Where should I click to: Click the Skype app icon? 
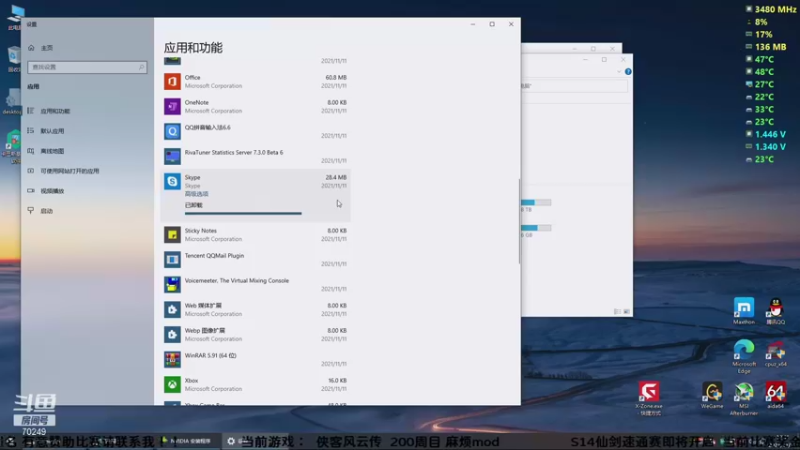172,181
